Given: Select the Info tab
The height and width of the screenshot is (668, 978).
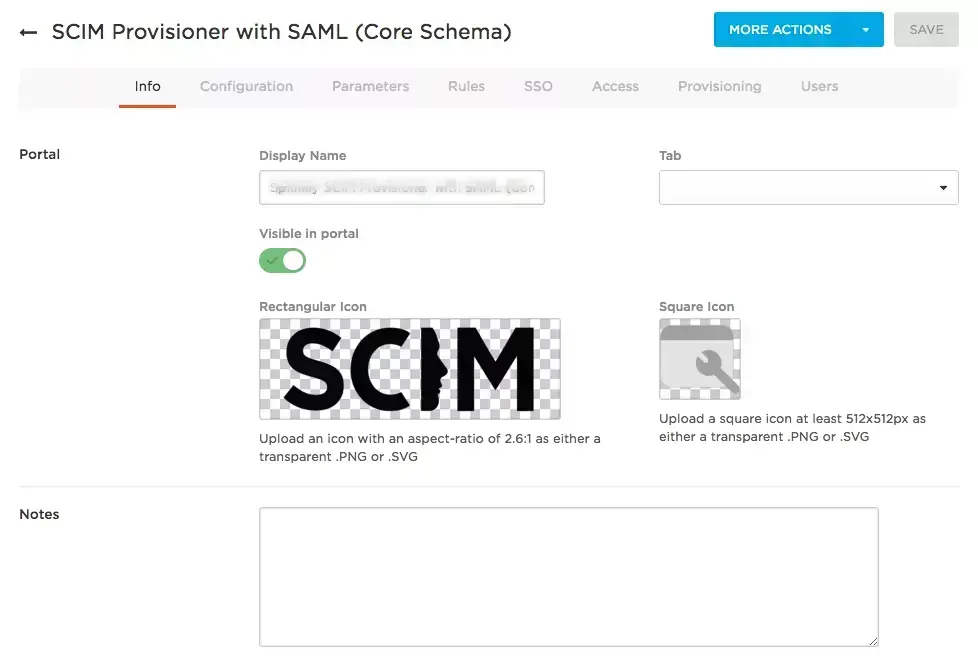Looking at the screenshot, I should [x=147, y=86].
